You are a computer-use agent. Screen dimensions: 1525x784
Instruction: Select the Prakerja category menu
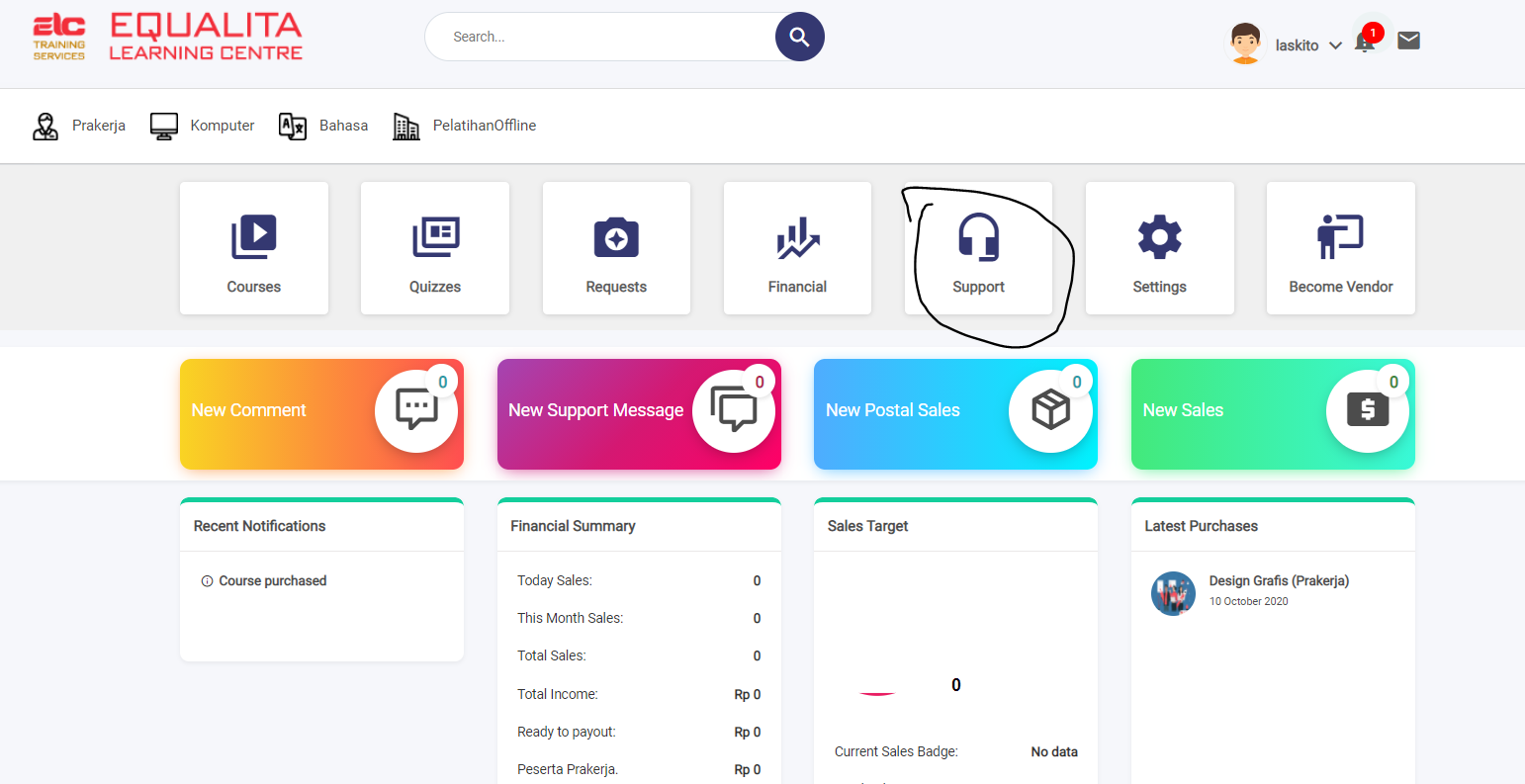pyautogui.click(x=80, y=126)
